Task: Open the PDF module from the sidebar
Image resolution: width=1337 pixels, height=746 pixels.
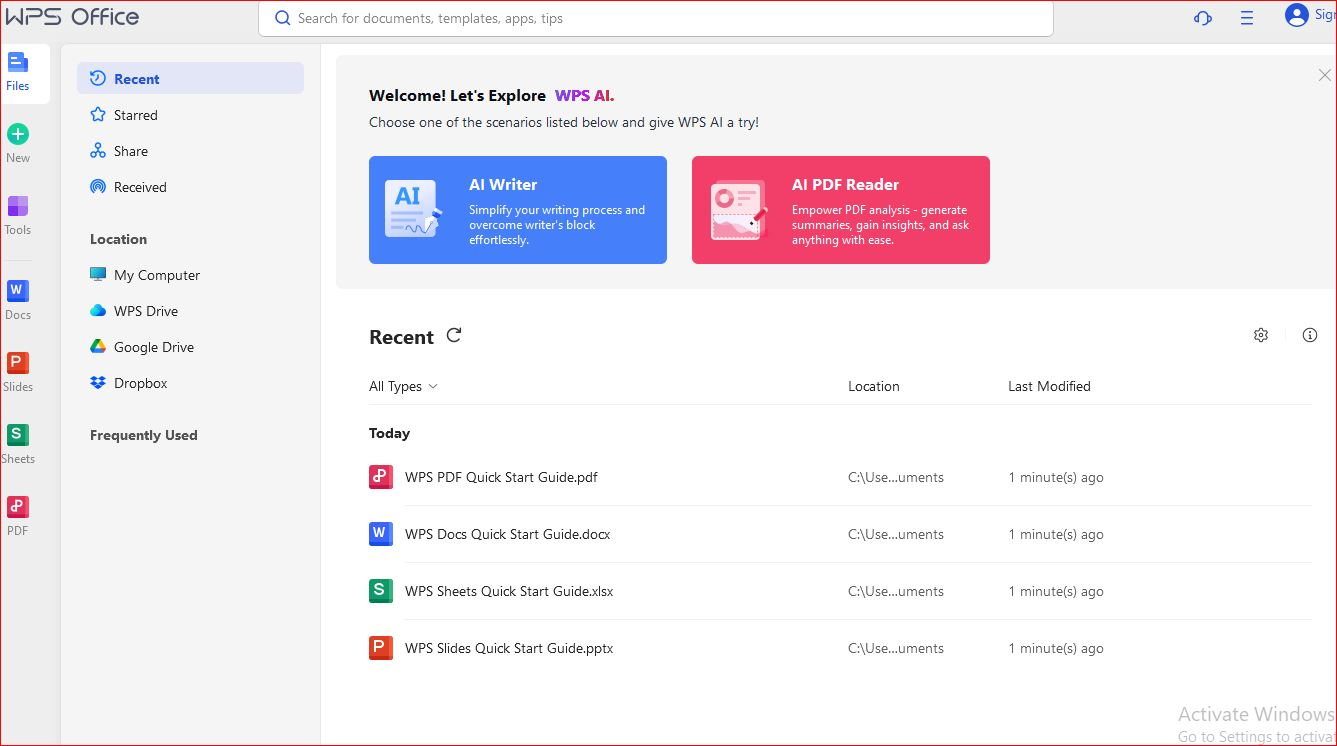Action: pos(17,511)
